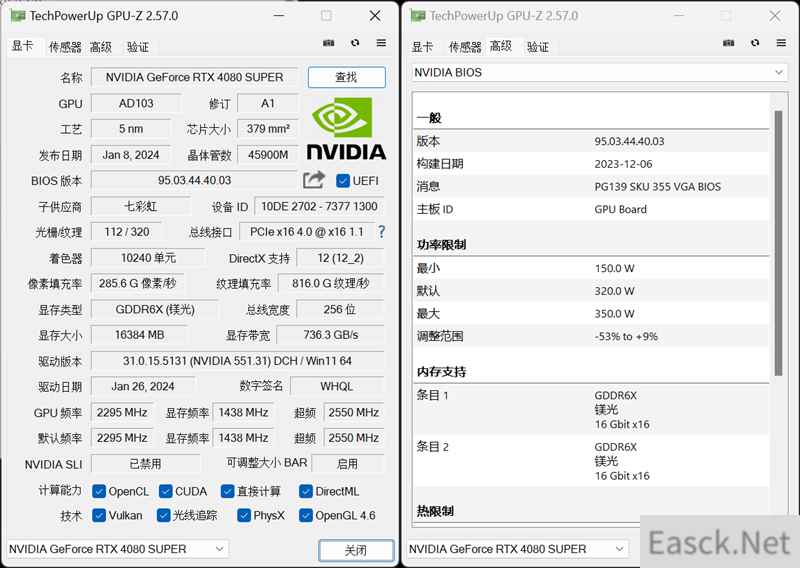Click the GPU name field RTX 4080 SUPER
The height and width of the screenshot is (568, 800).
[194, 77]
